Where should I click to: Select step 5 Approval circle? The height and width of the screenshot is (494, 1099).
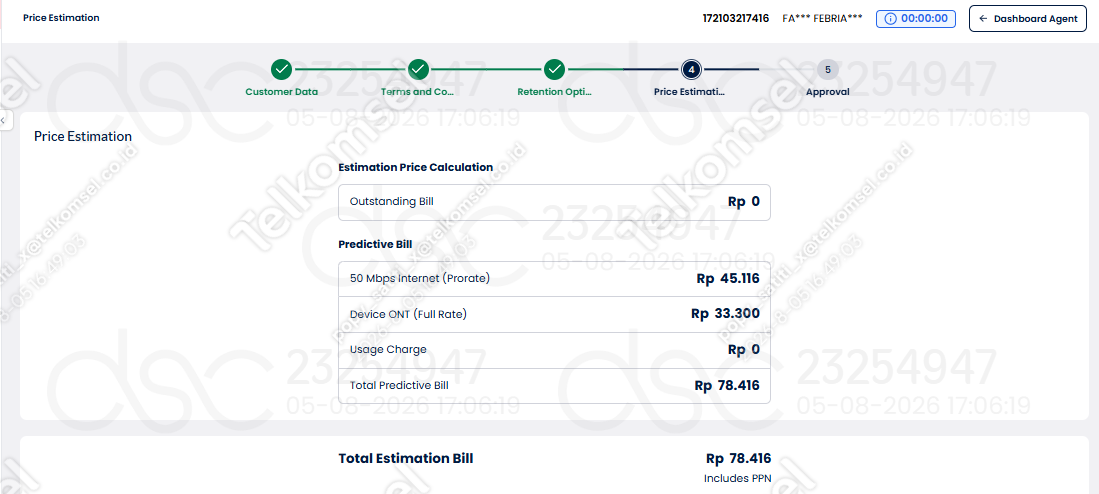[x=828, y=69]
